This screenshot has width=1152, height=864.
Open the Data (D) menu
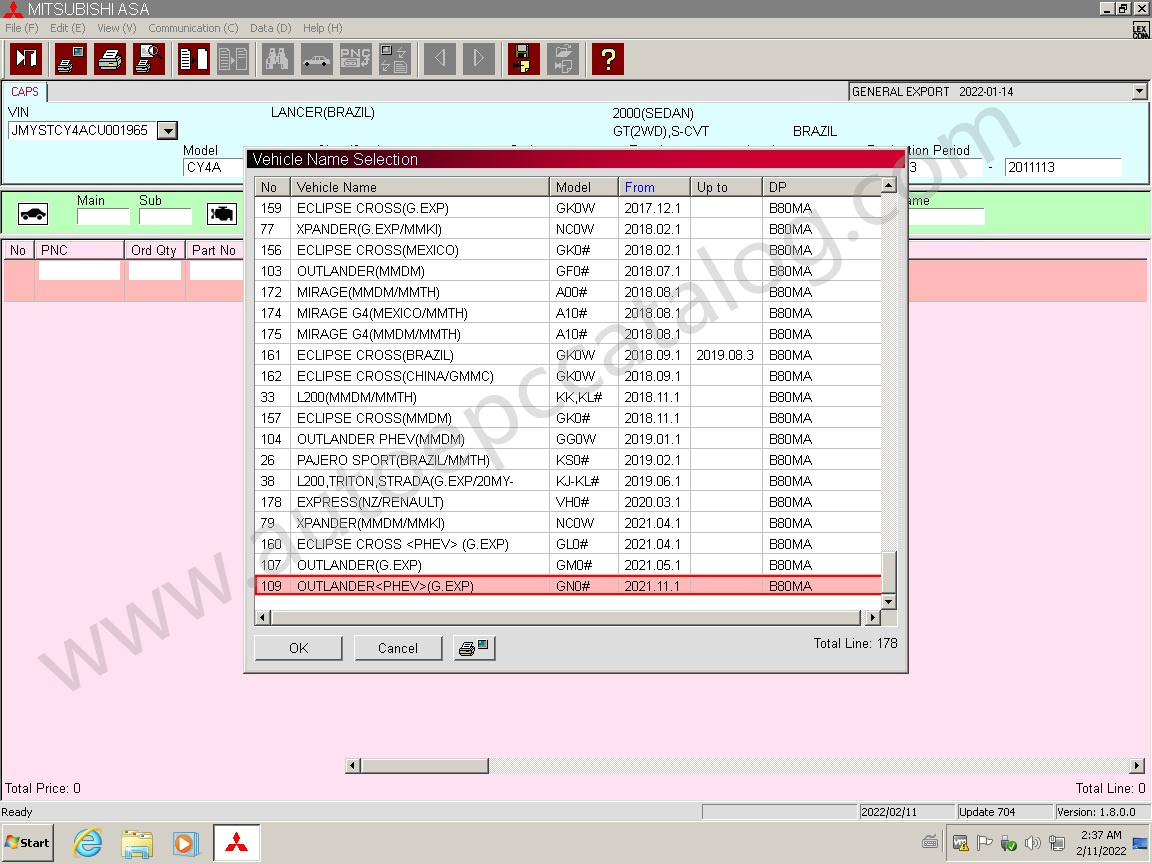click(270, 28)
